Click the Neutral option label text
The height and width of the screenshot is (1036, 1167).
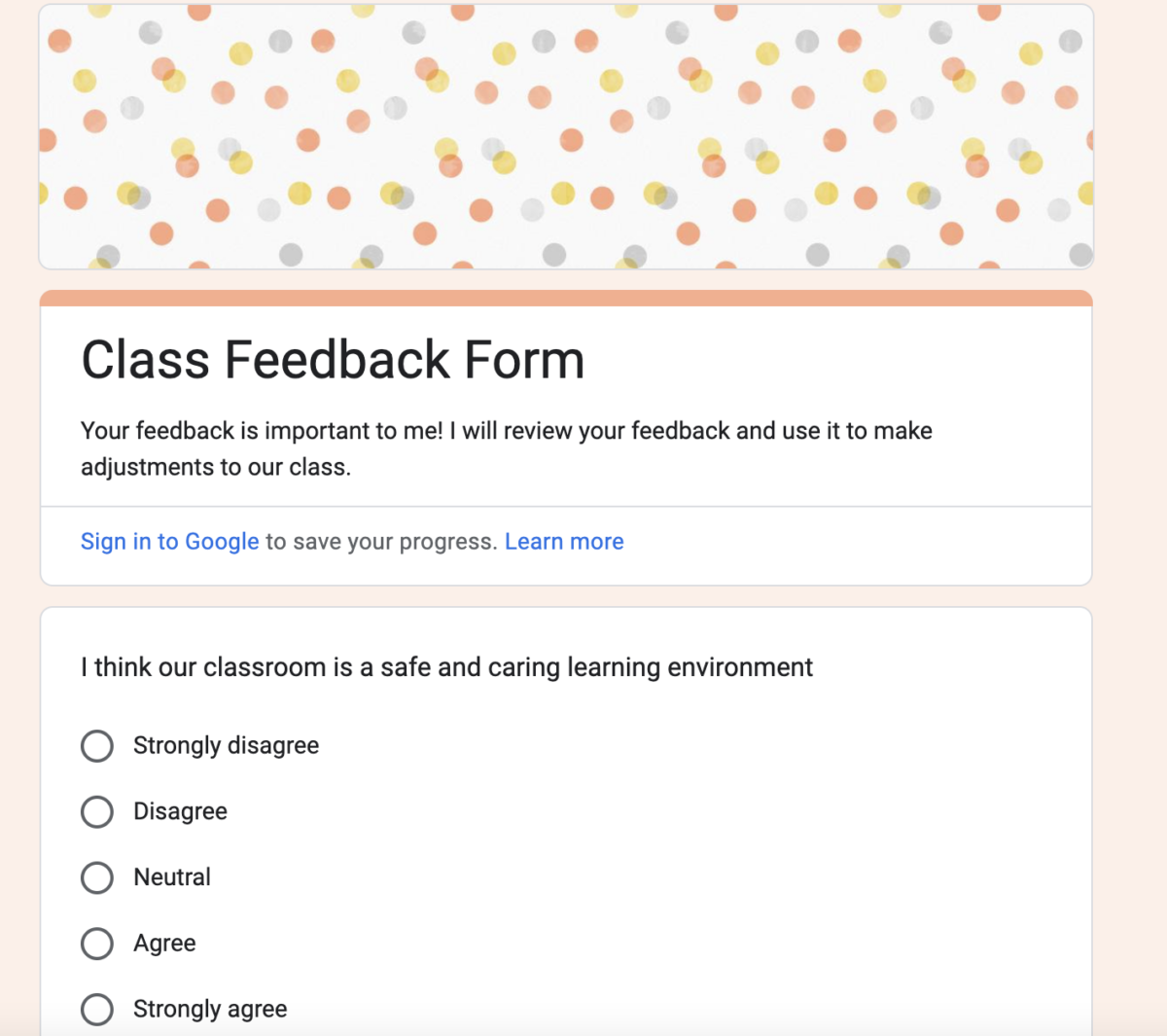point(172,877)
